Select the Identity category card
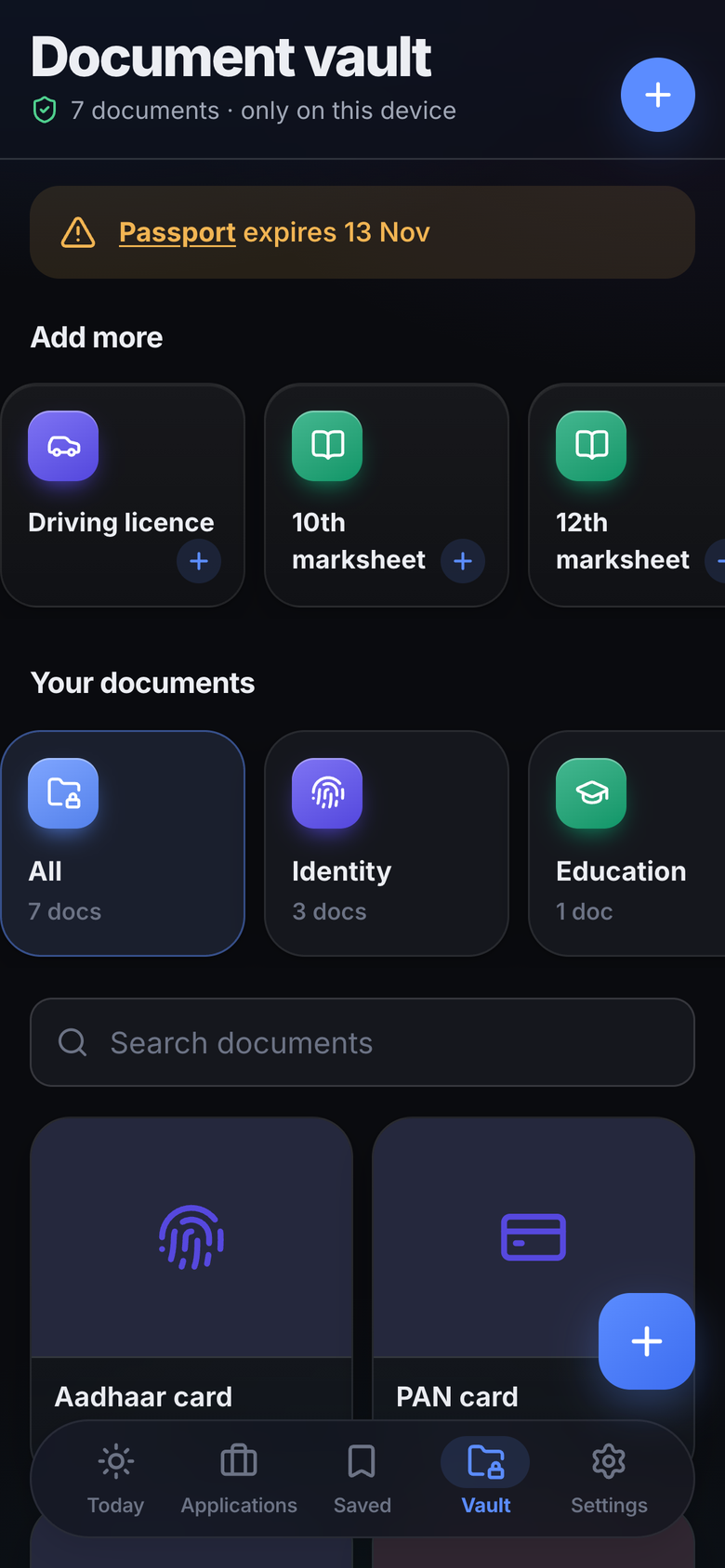Screen dimensions: 725x1568 tap(387, 843)
